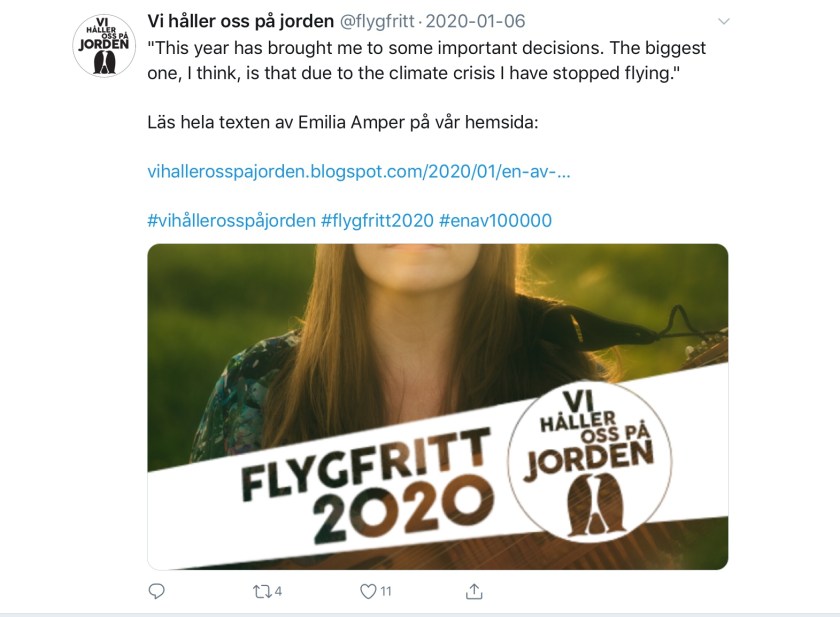
Task: Open the @flygfritt handle
Action: [377, 21]
